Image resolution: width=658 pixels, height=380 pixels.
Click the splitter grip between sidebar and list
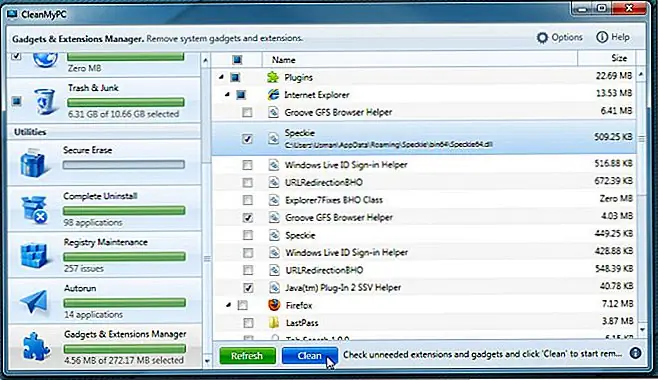click(x=207, y=259)
